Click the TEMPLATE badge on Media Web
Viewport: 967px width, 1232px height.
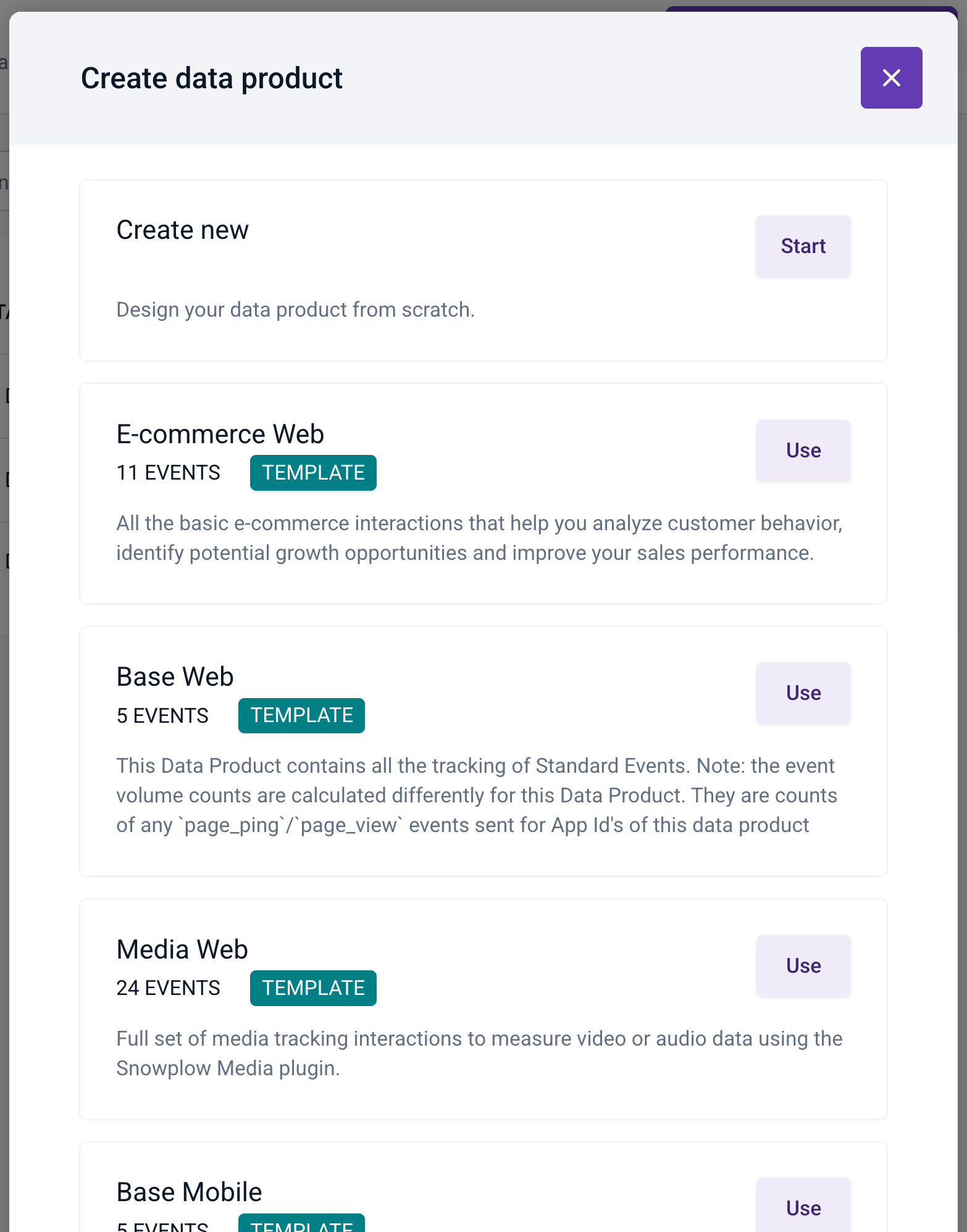pos(312,988)
